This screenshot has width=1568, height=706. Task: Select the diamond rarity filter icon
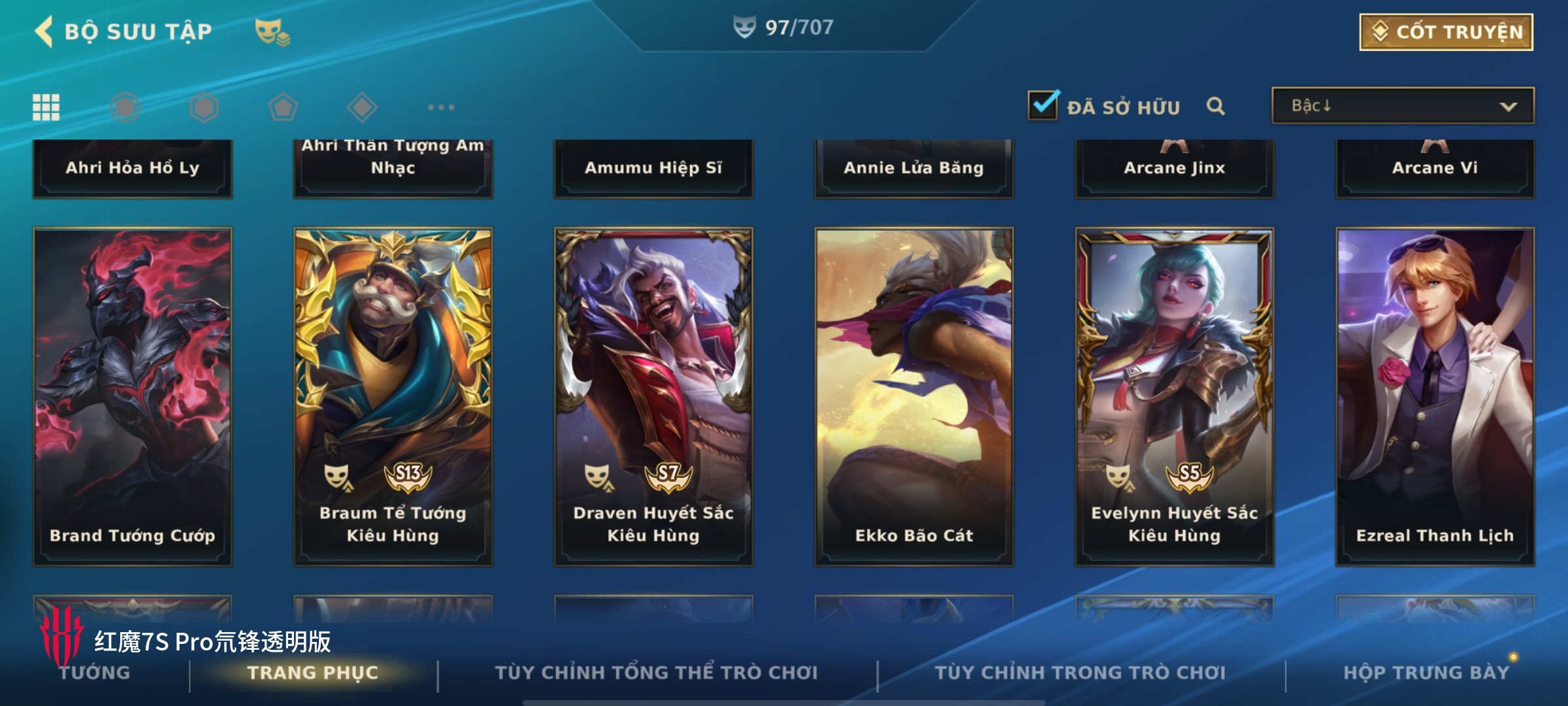click(362, 107)
